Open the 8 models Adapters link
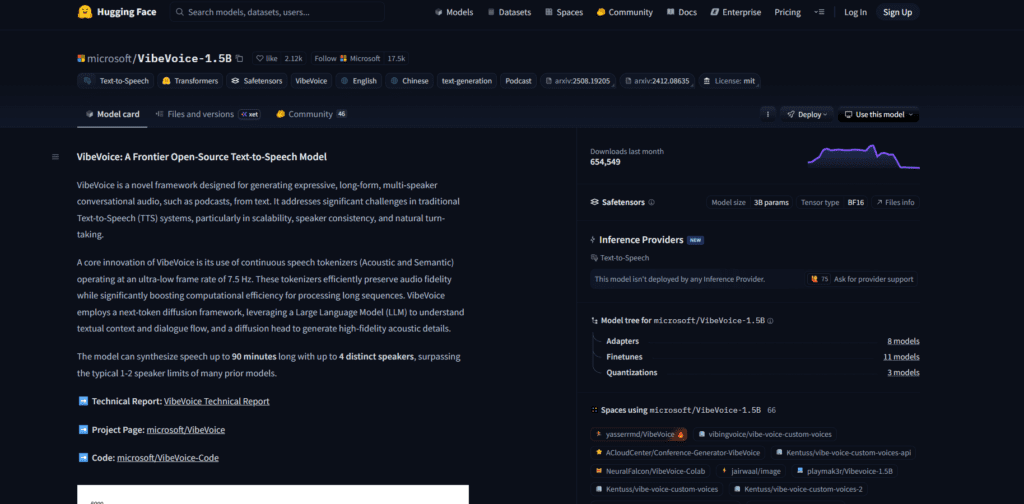1024x504 pixels. pos(903,341)
